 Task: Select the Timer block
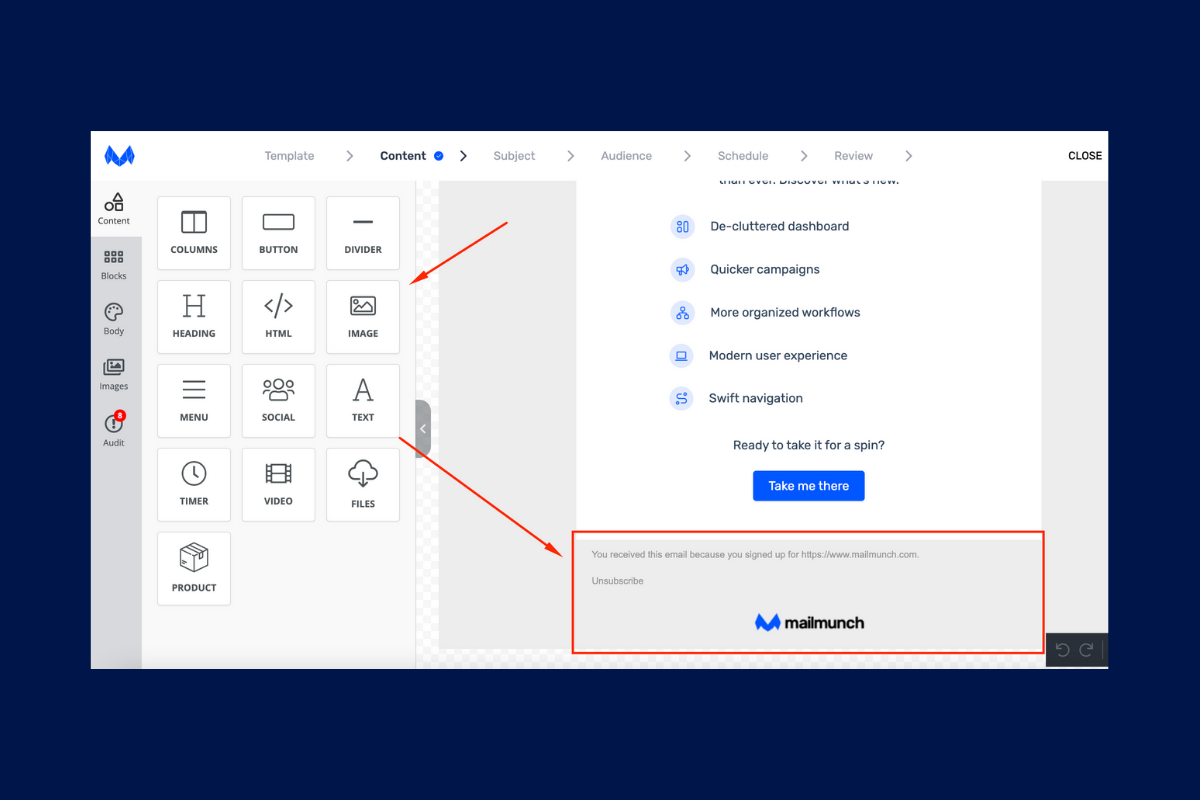tap(194, 485)
